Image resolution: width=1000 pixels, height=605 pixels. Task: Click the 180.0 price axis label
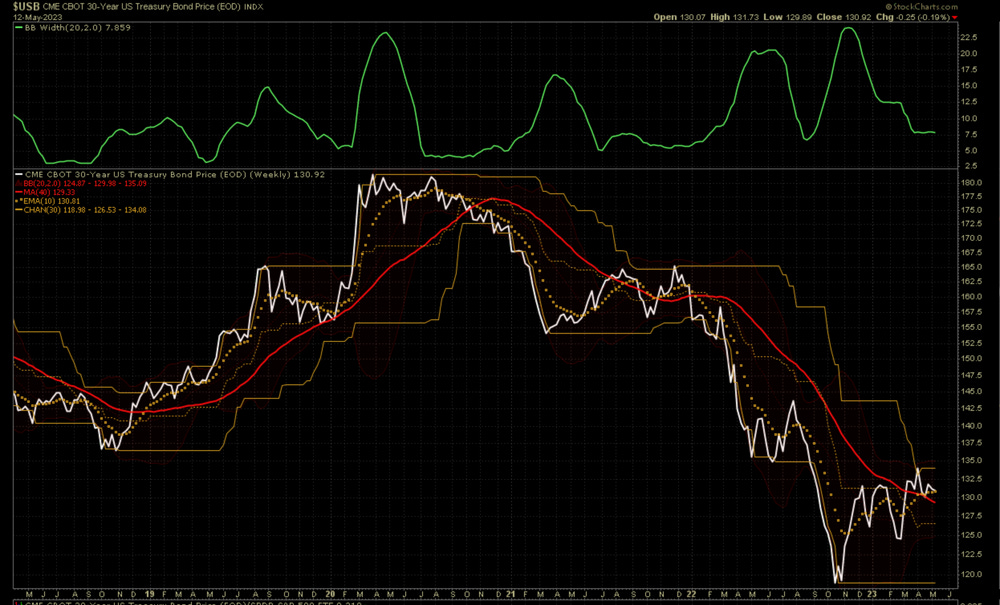tap(972, 183)
